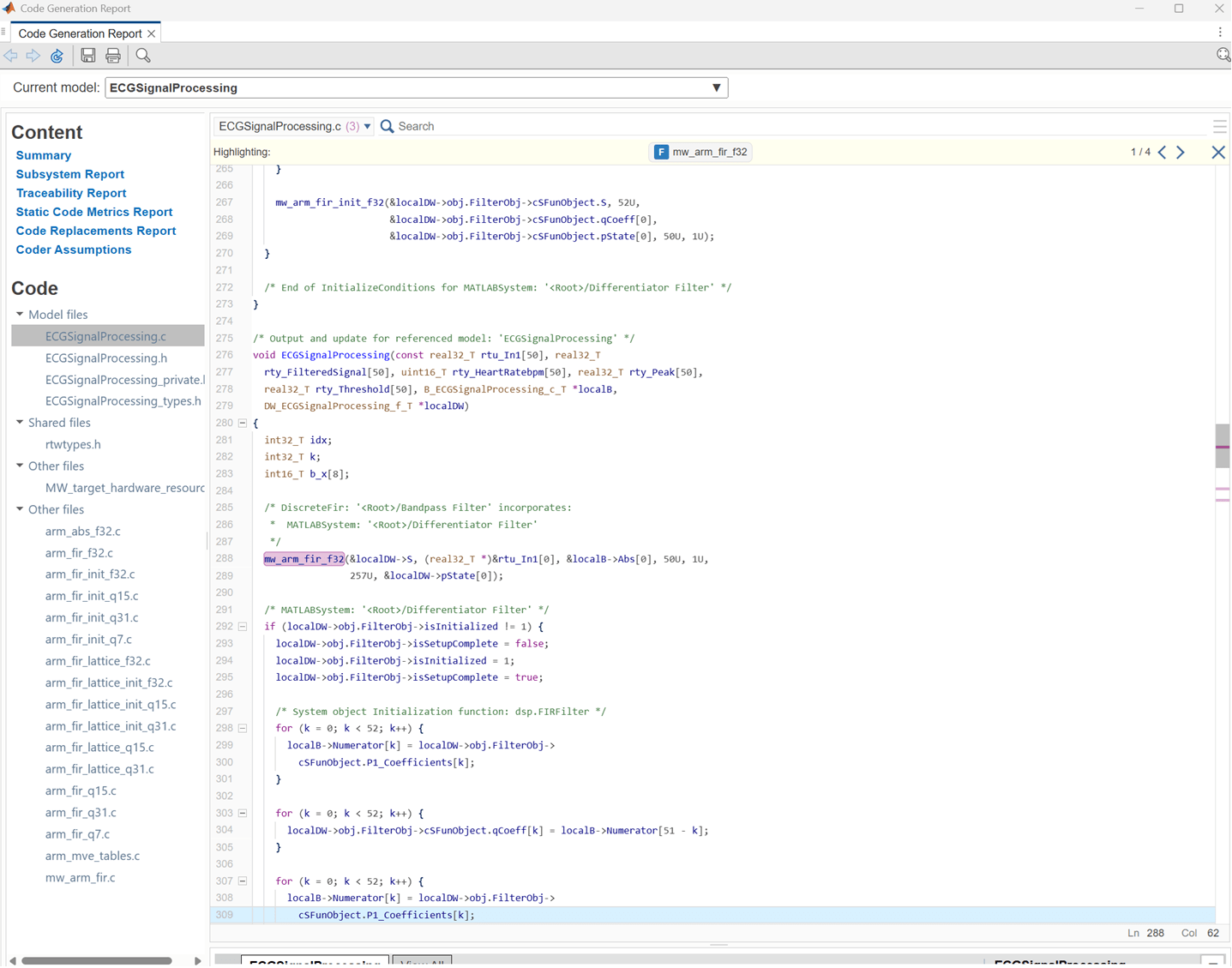Close the Code Generation Report tab

coord(152,33)
